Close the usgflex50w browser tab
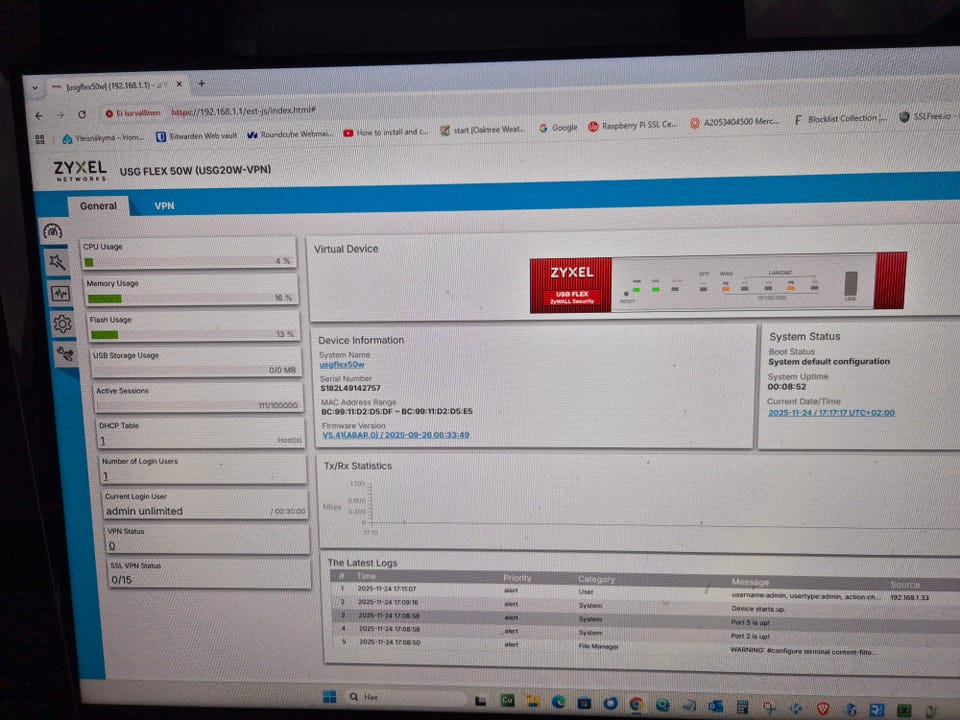The height and width of the screenshot is (720, 960). [179, 84]
